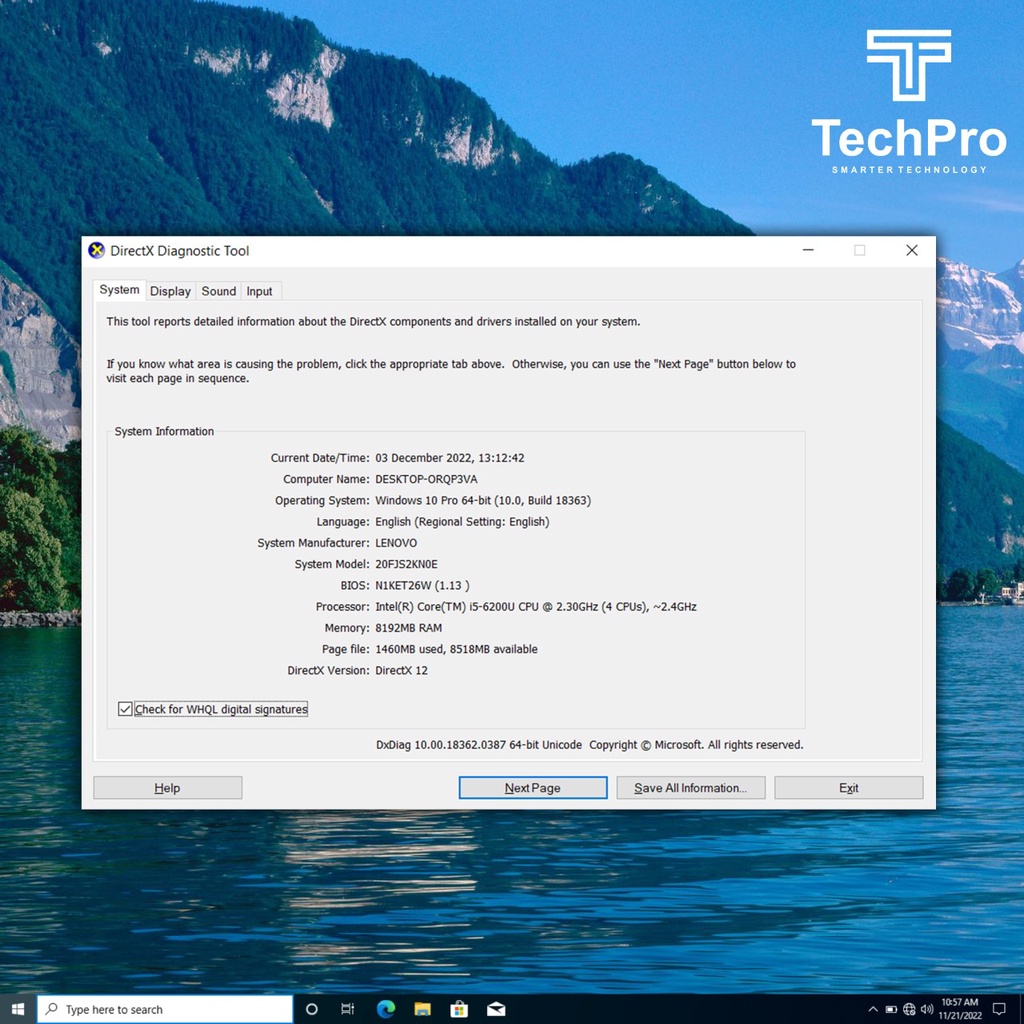The image size is (1024, 1024).
Task: Switch to the Display tab
Action: [x=170, y=291]
